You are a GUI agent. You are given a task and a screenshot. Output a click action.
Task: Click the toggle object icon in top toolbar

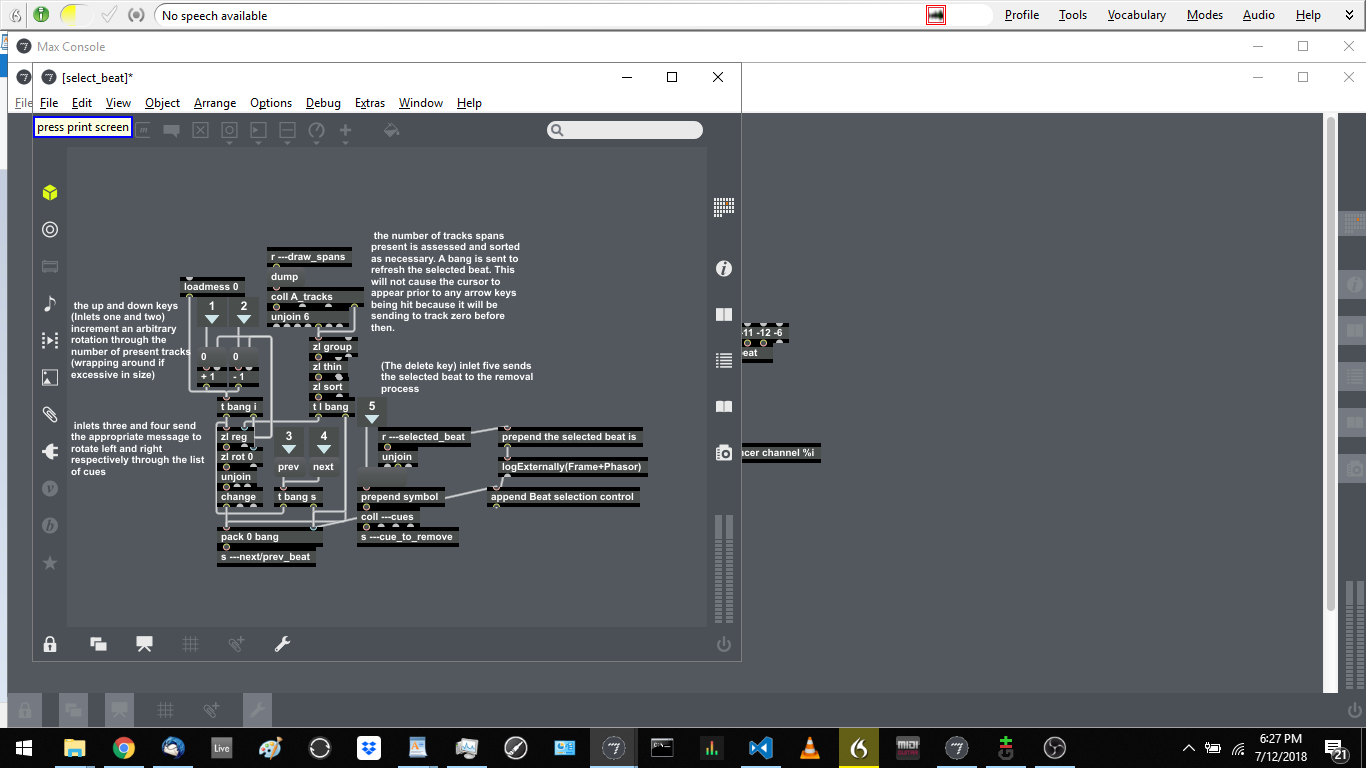[x=200, y=130]
